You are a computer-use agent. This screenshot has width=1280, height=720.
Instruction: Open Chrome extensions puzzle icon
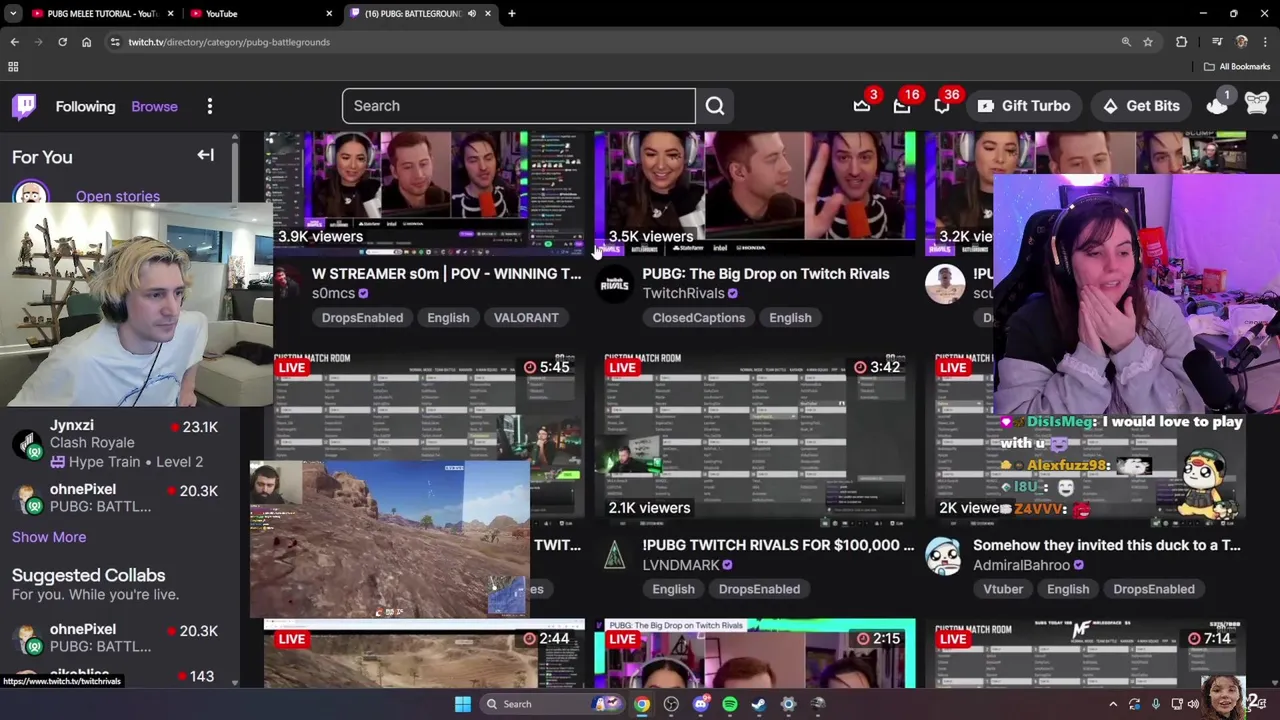coord(1181,42)
